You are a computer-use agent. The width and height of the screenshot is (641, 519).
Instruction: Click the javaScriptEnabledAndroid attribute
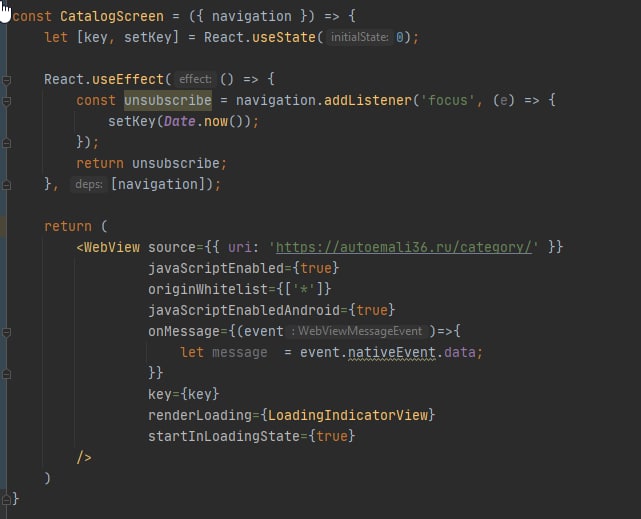pyautogui.click(x=244, y=310)
